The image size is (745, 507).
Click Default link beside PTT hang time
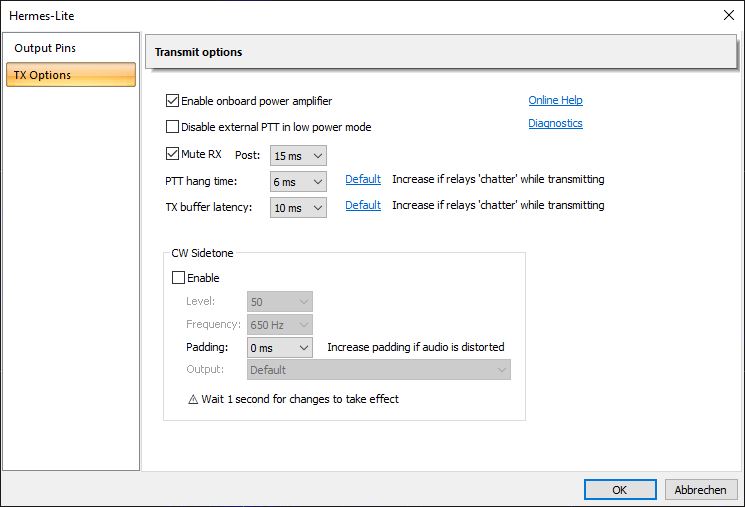(x=363, y=180)
